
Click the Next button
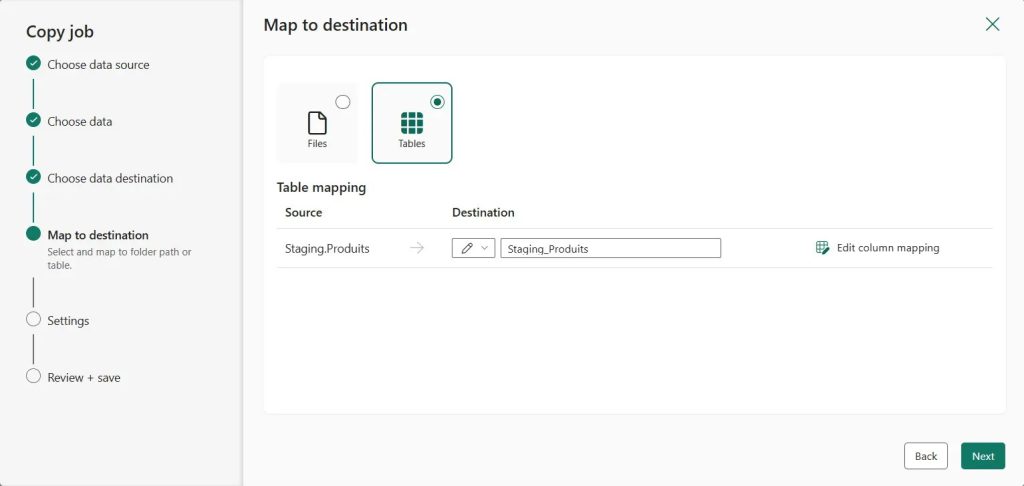tap(983, 456)
